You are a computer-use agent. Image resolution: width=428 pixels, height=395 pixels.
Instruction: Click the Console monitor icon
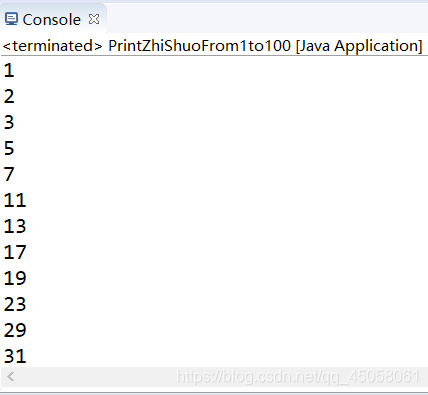point(11,19)
